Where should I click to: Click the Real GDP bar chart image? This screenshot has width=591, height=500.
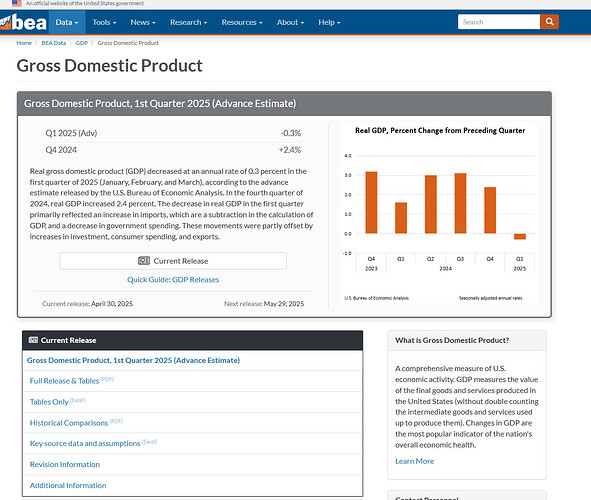pos(439,213)
